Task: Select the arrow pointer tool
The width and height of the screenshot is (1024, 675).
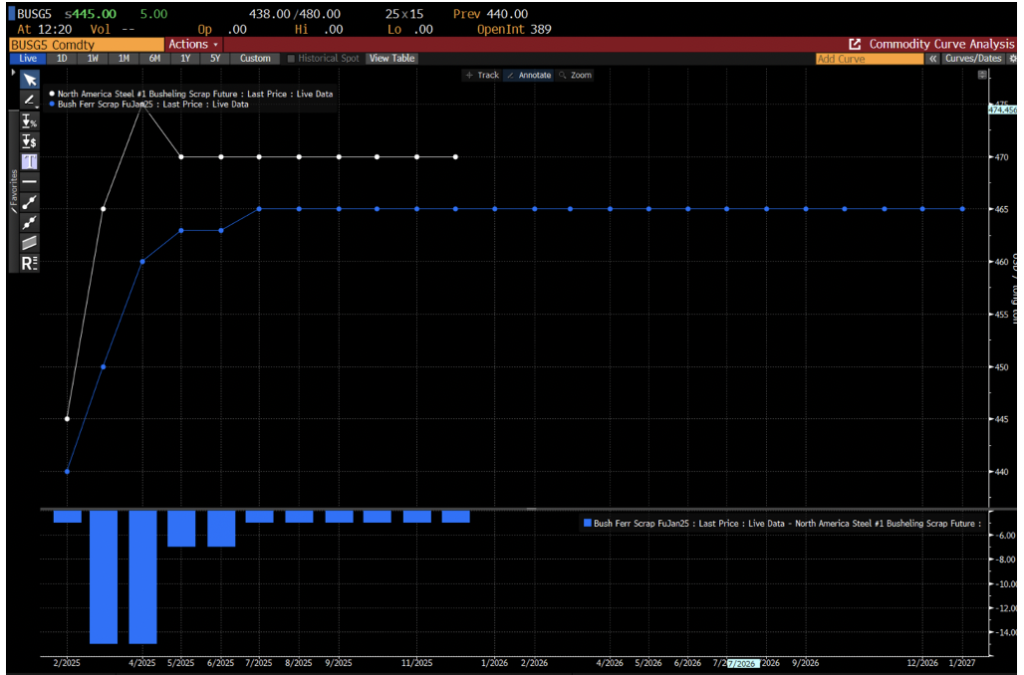Action: pyautogui.click(x=29, y=81)
